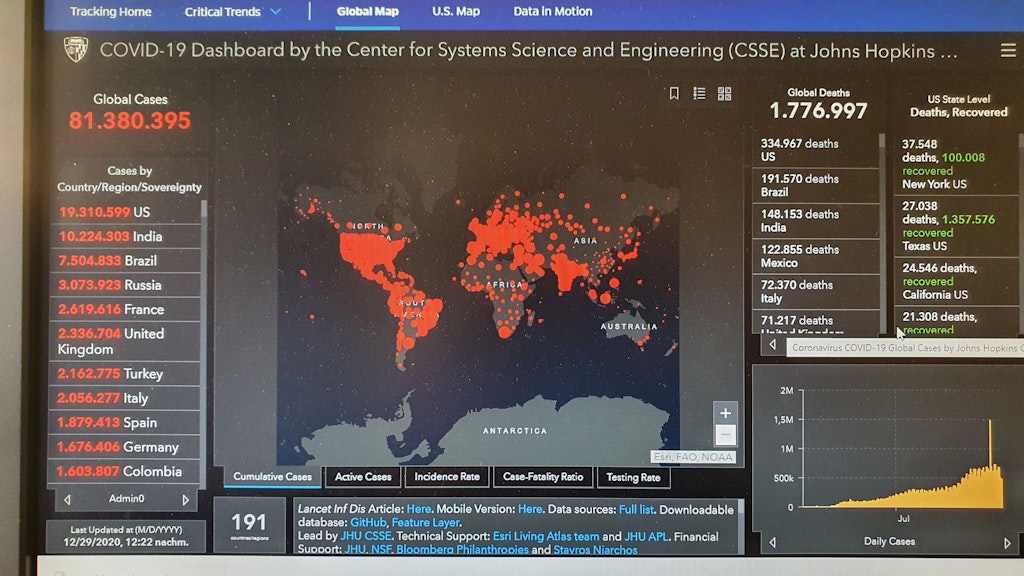Select India in the cases list
The width and height of the screenshot is (1024, 576).
pos(125,236)
